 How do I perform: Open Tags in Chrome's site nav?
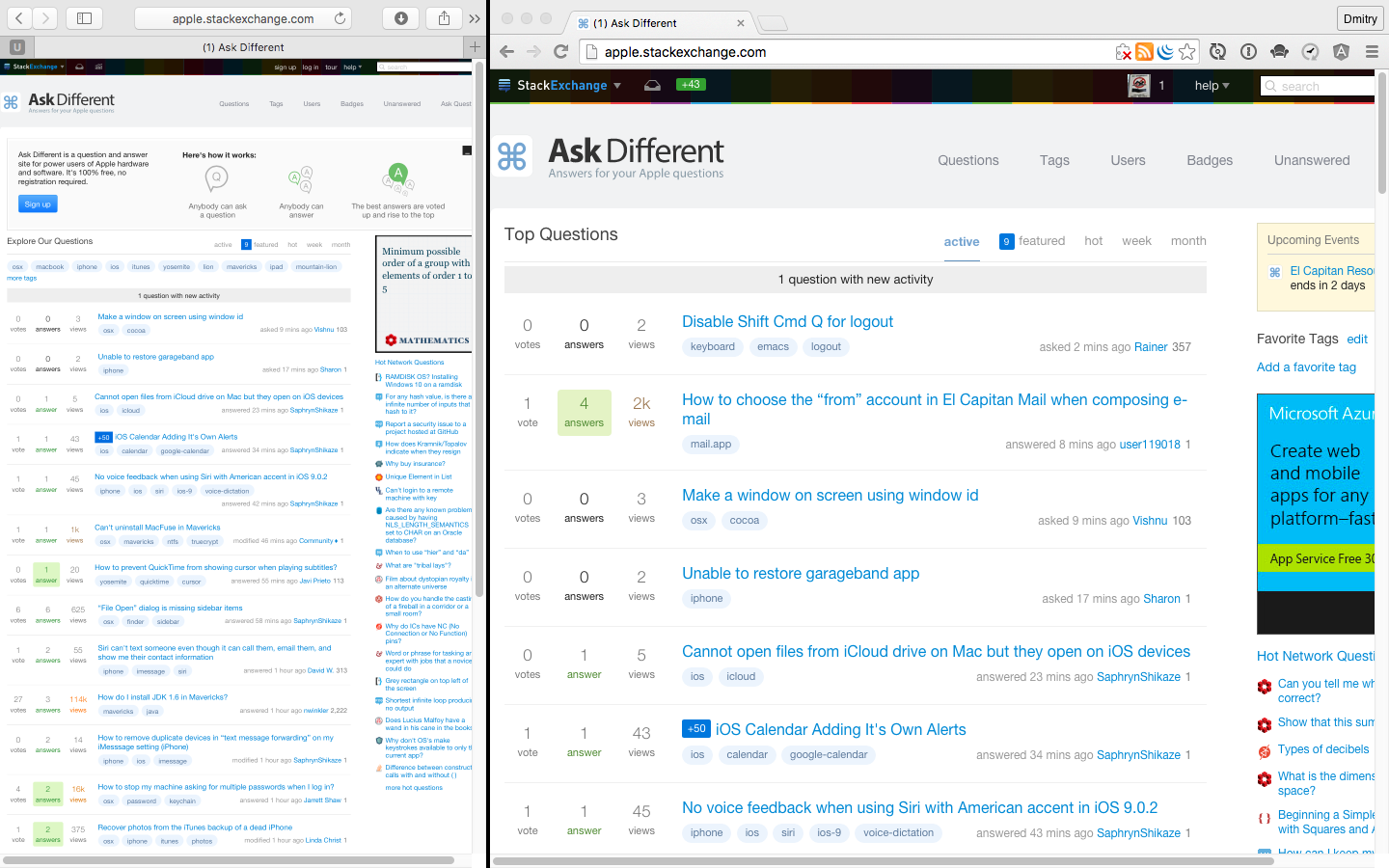(x=1054, y=160)
